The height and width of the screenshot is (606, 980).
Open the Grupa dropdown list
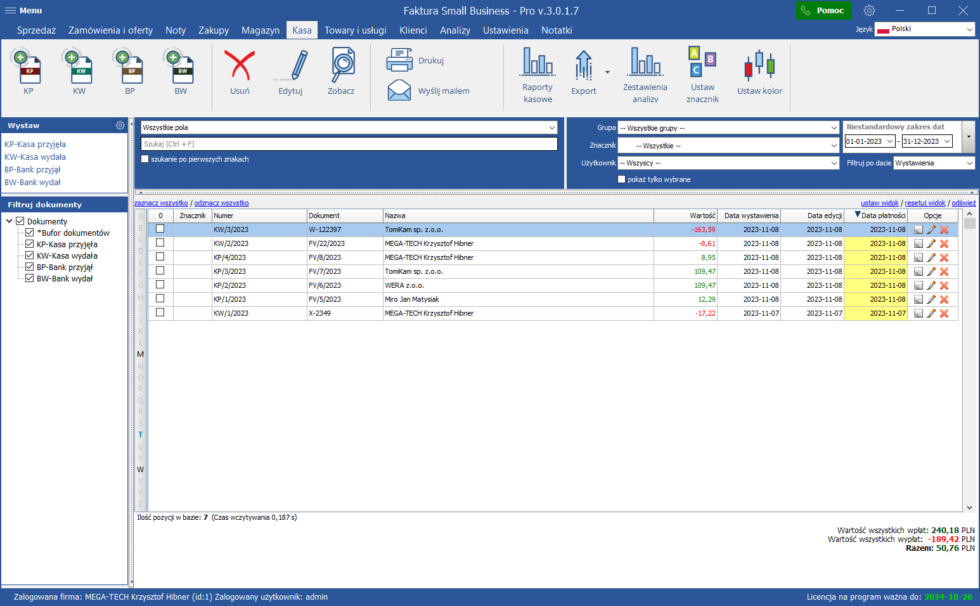coord(728,127)
